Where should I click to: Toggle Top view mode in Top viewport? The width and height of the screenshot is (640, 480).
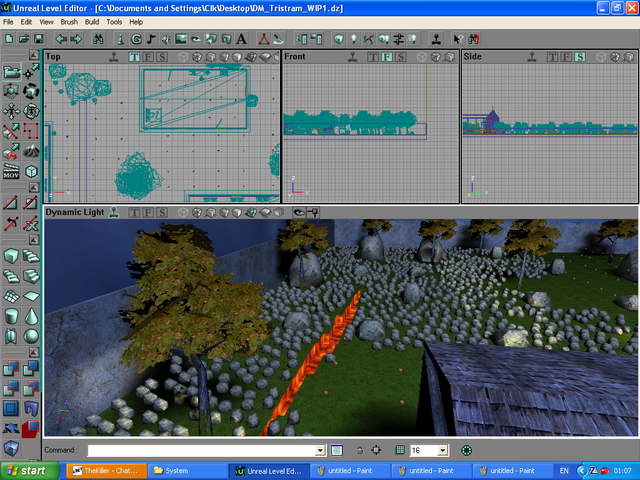point(135,56)
